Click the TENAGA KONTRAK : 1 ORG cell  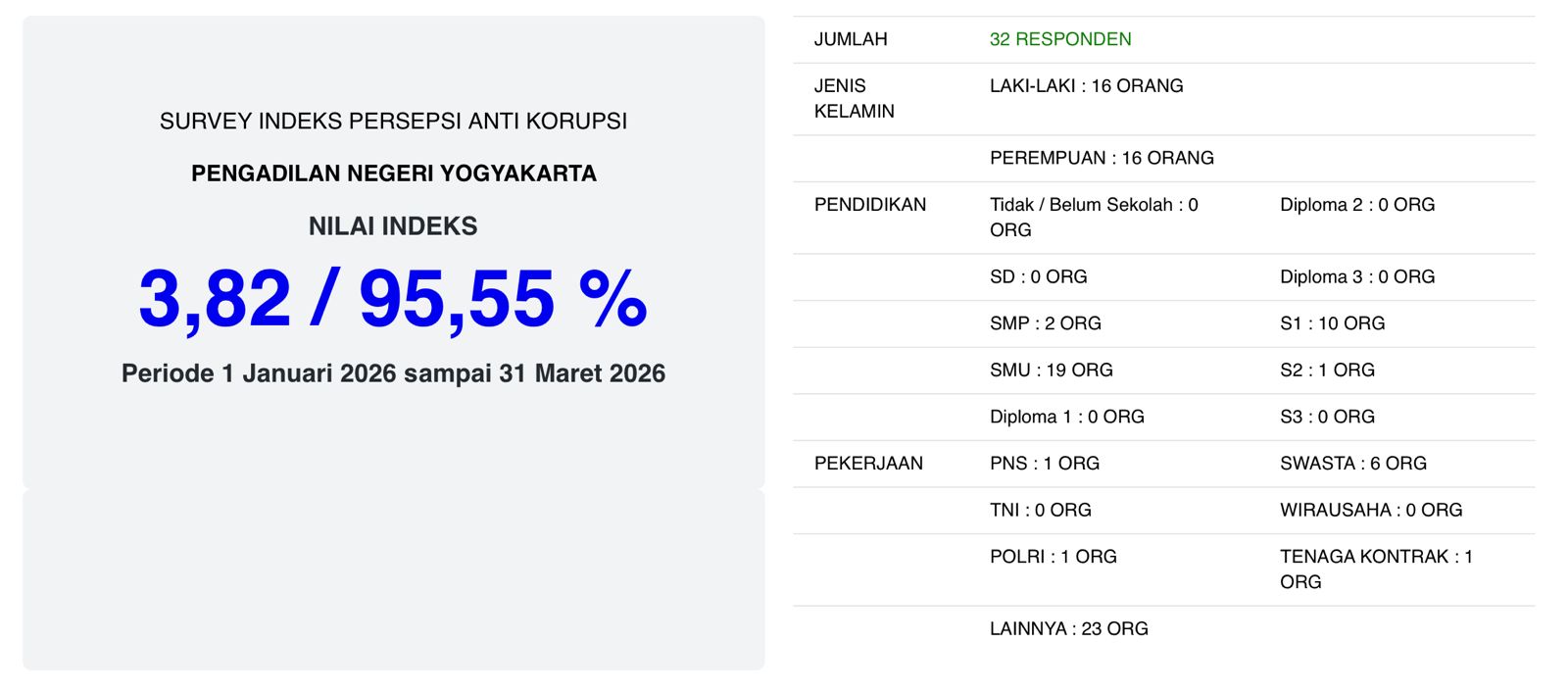click(1375, 569)
